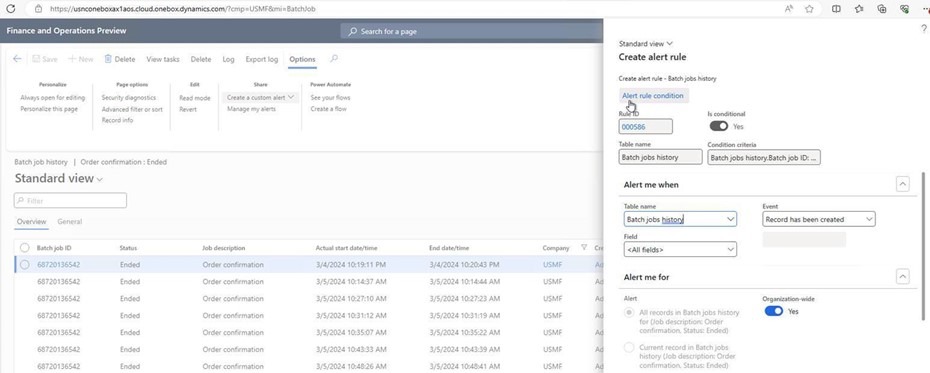Click the Revert option
This screenshot has height=373, width=930.
tap(188, 109)
